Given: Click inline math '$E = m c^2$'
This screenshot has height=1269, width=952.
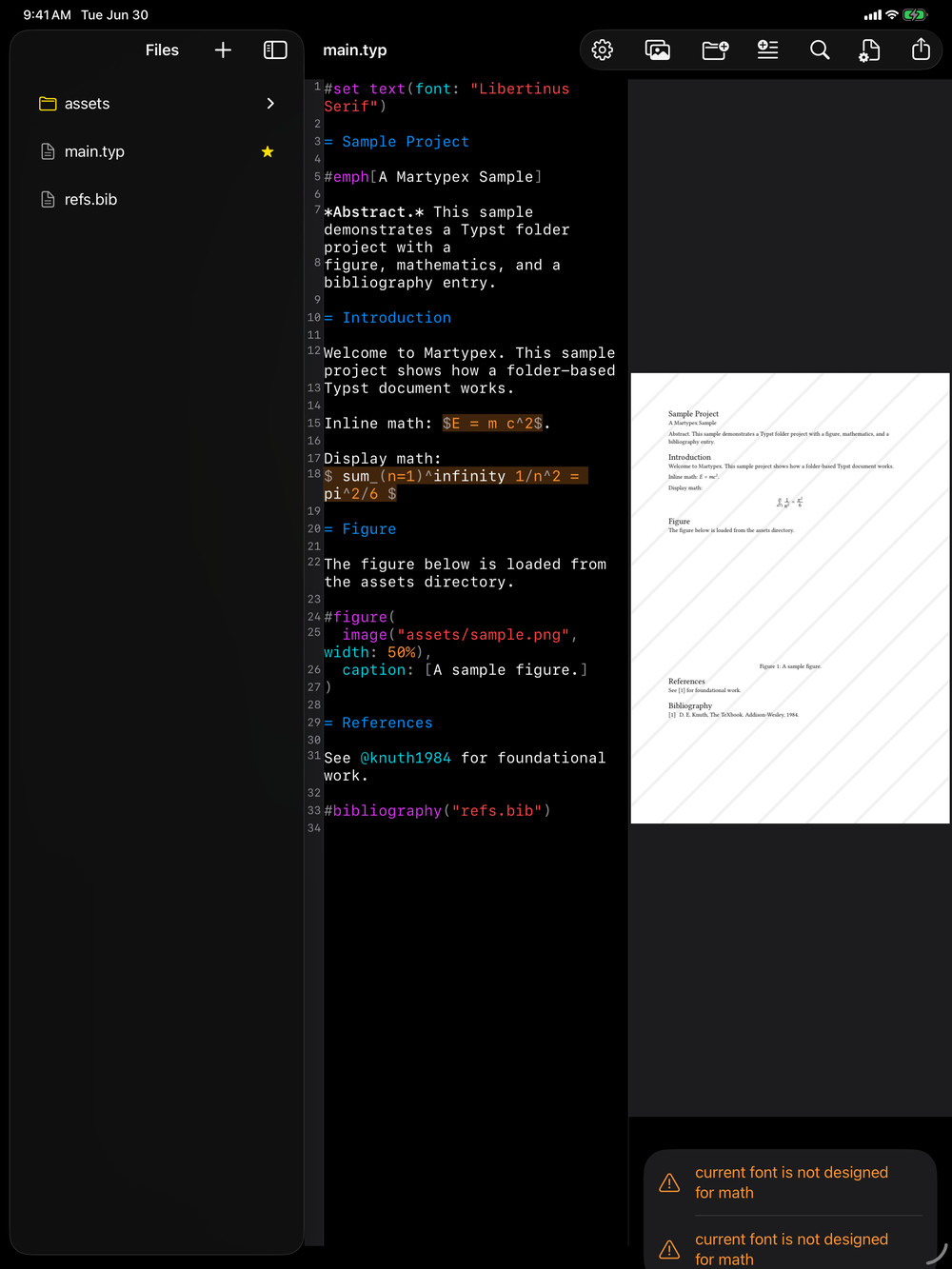Looking at the screenshot, I should click(x=492, y=424).
